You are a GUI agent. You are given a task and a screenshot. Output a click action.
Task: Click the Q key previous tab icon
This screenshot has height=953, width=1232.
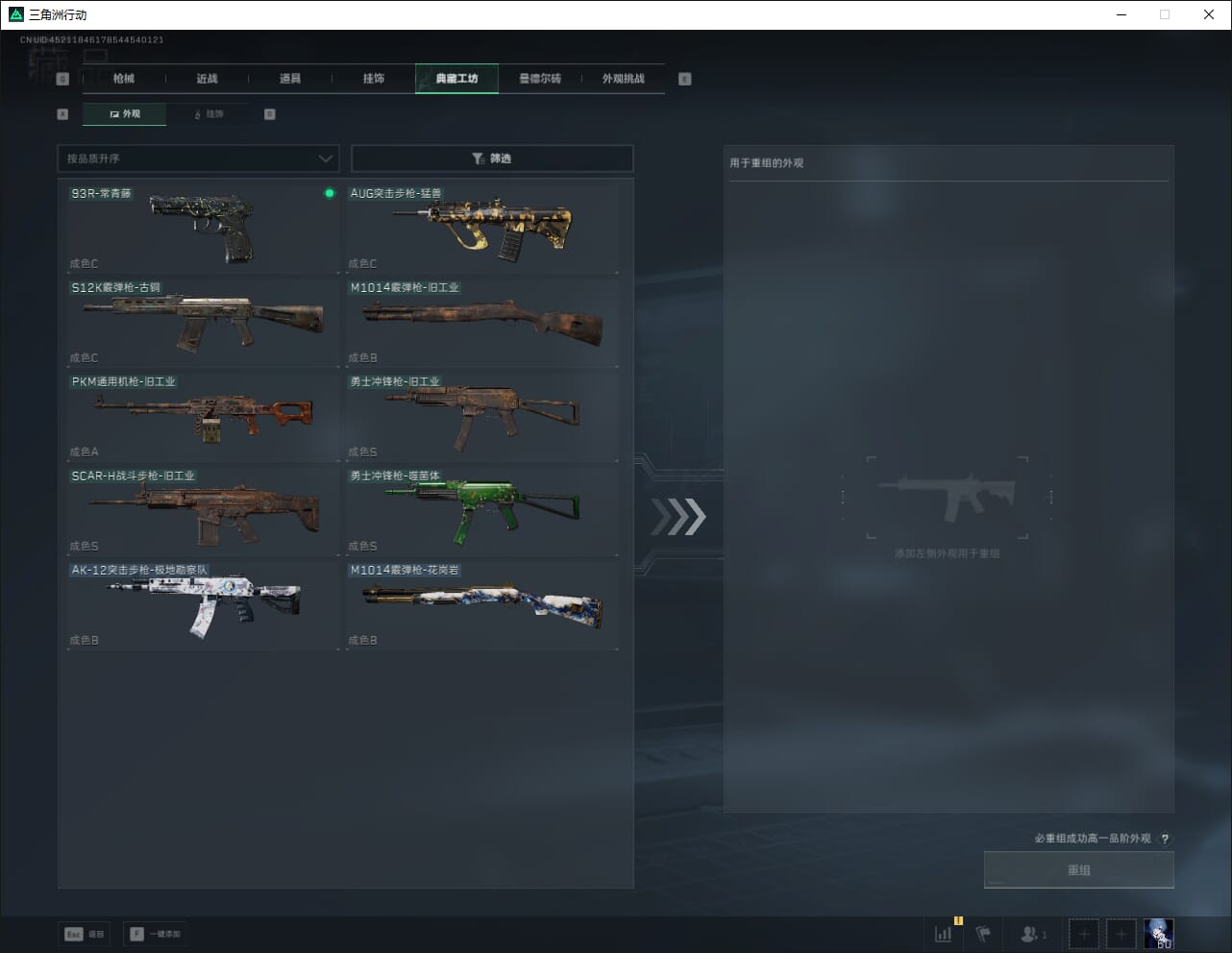[x=62, y=79]
